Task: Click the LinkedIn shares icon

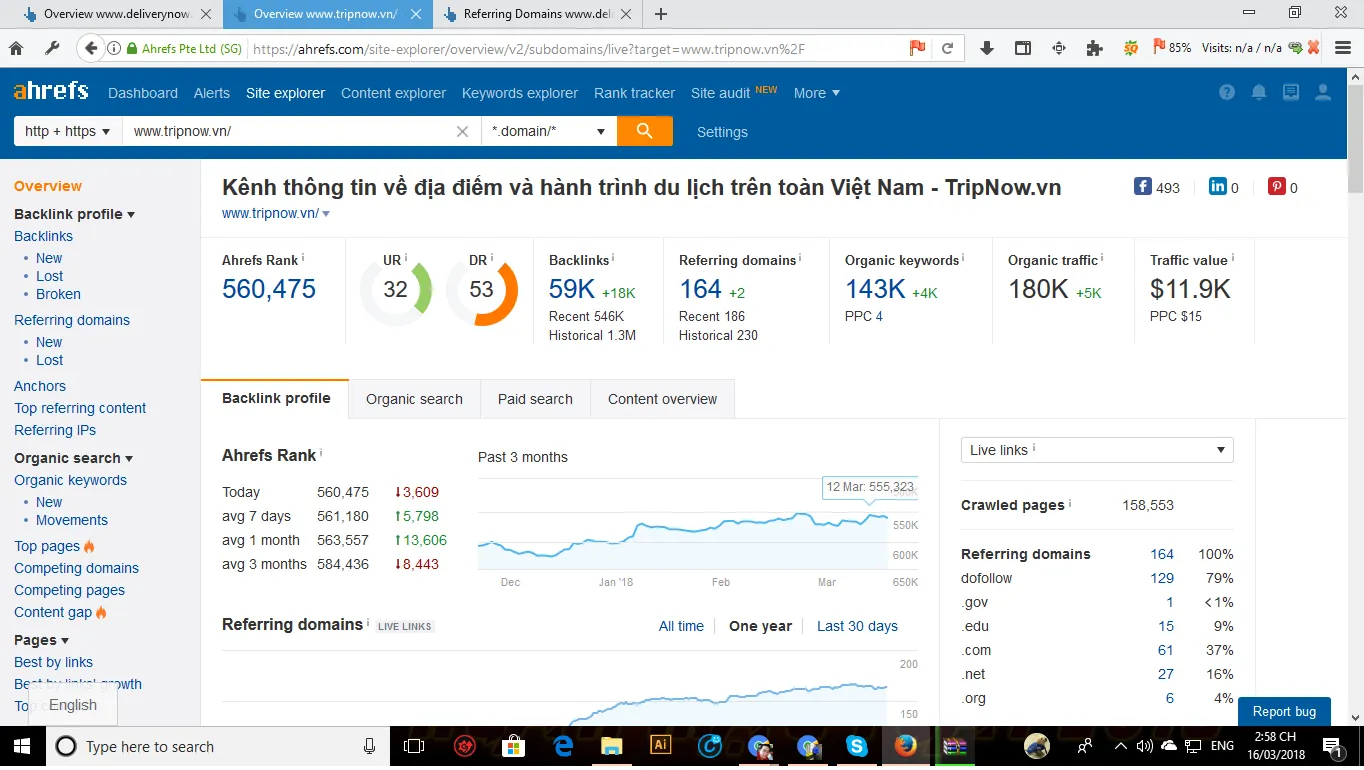Action: coord(1217,187)
